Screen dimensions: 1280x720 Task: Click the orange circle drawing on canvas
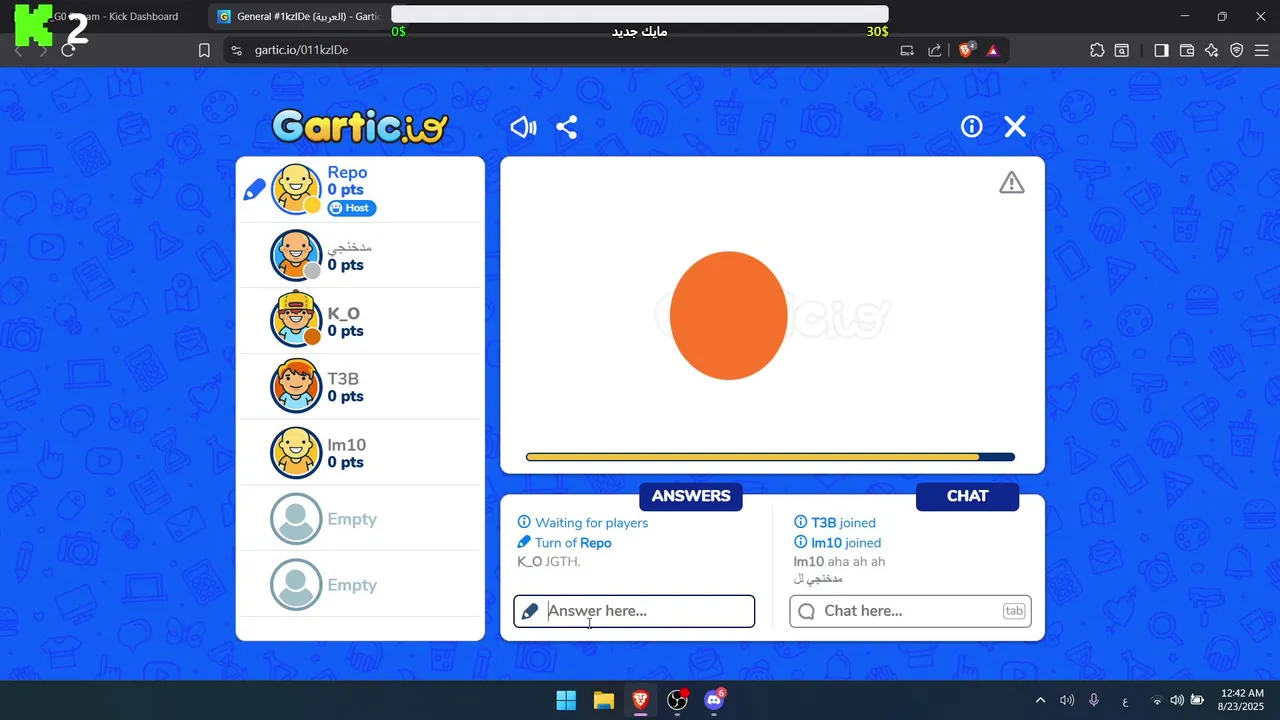[x=728, y=315]
